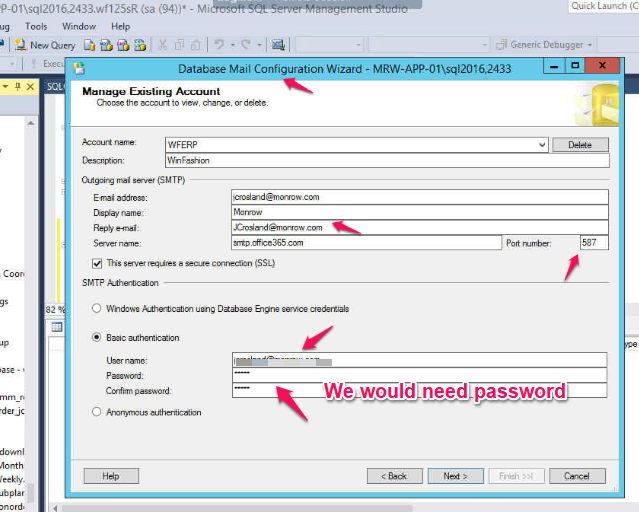Click the Next button in wizard

coord(456,476)
